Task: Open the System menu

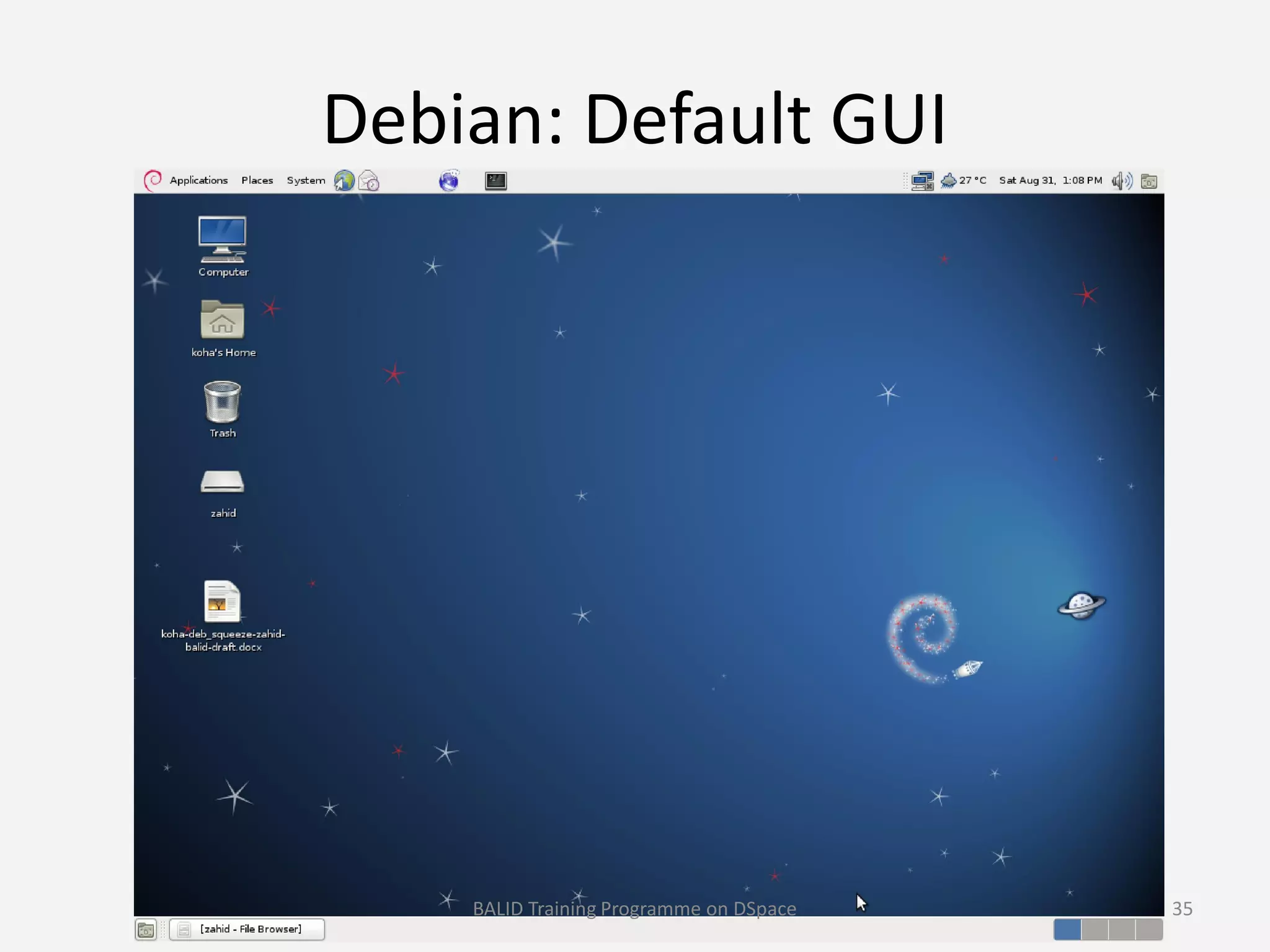Action: click(306, 180)
